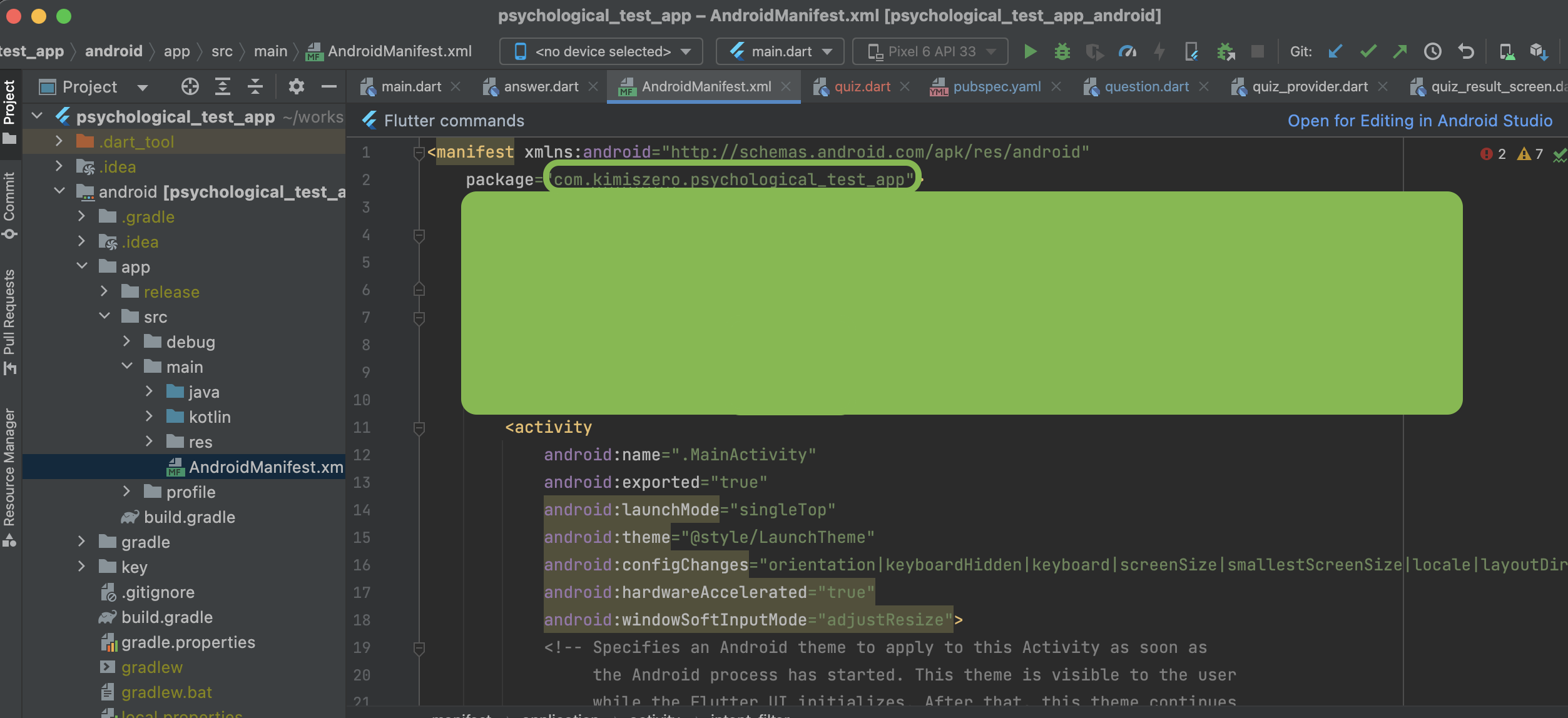Update project with Git blue arrow
The width and height of the screenshot is (1568, 718).
1335,51
